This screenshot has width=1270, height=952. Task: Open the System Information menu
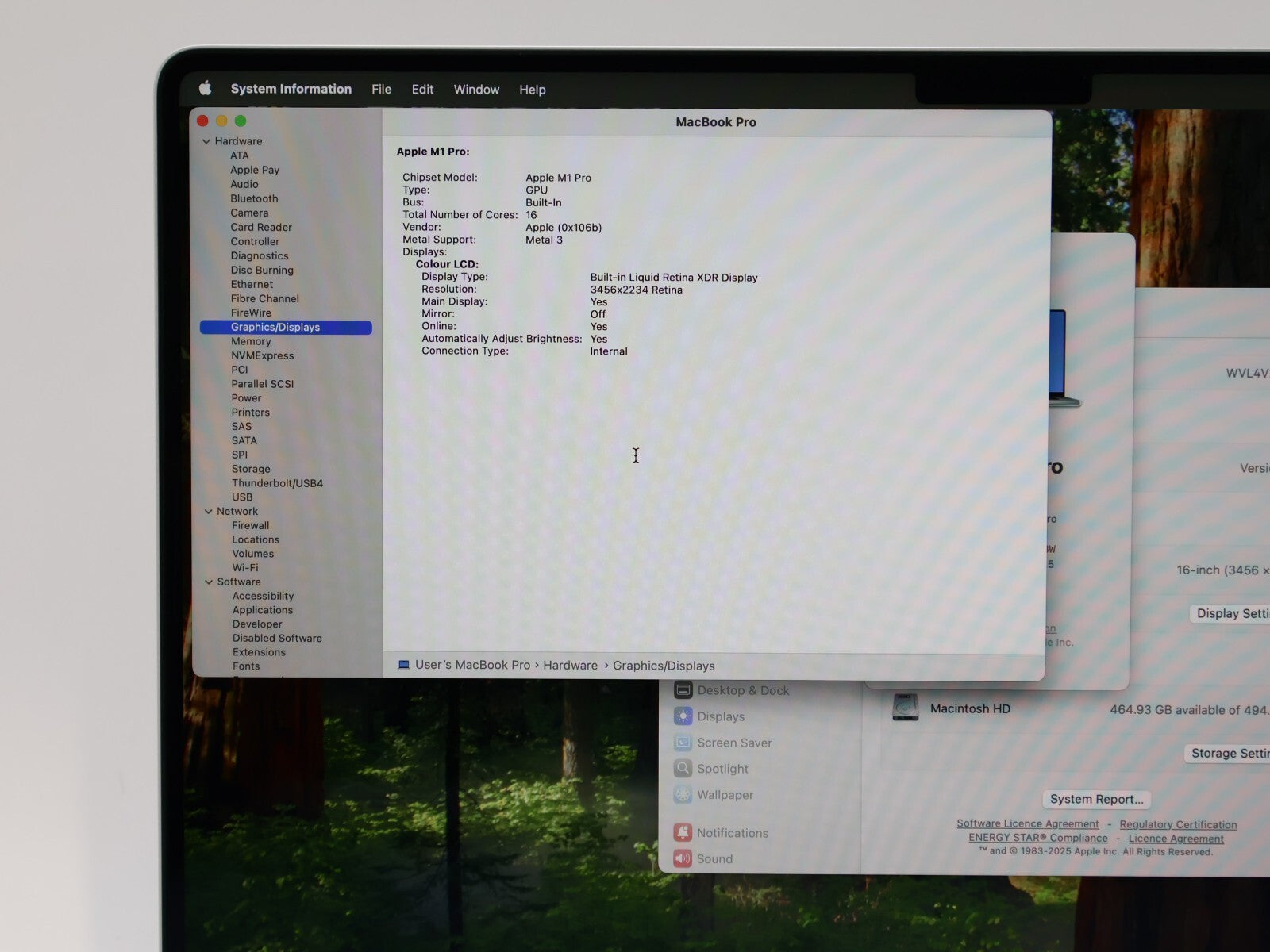click(291, 89)
